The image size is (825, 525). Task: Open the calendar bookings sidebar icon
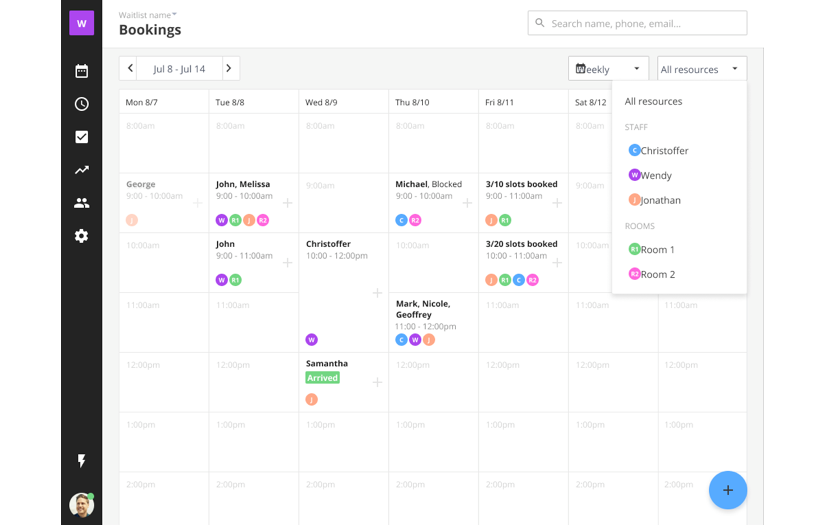tap(82, 71)
